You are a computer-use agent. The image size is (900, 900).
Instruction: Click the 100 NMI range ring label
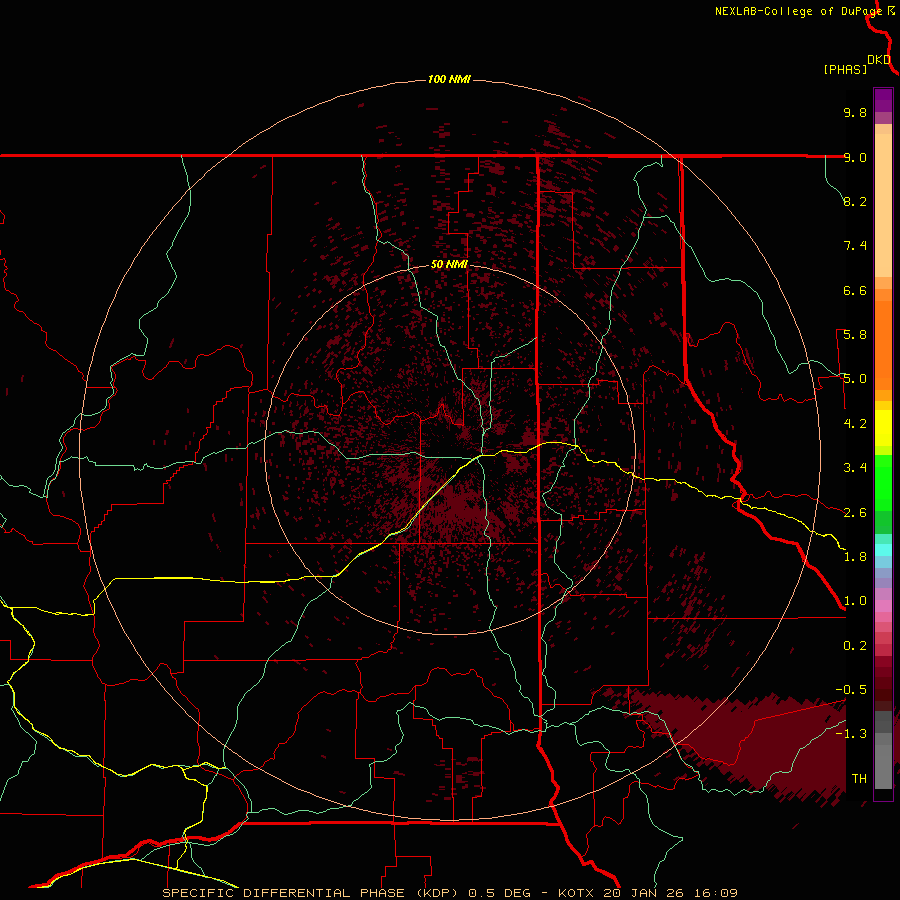pyautogui.click(x=449, y=79)
